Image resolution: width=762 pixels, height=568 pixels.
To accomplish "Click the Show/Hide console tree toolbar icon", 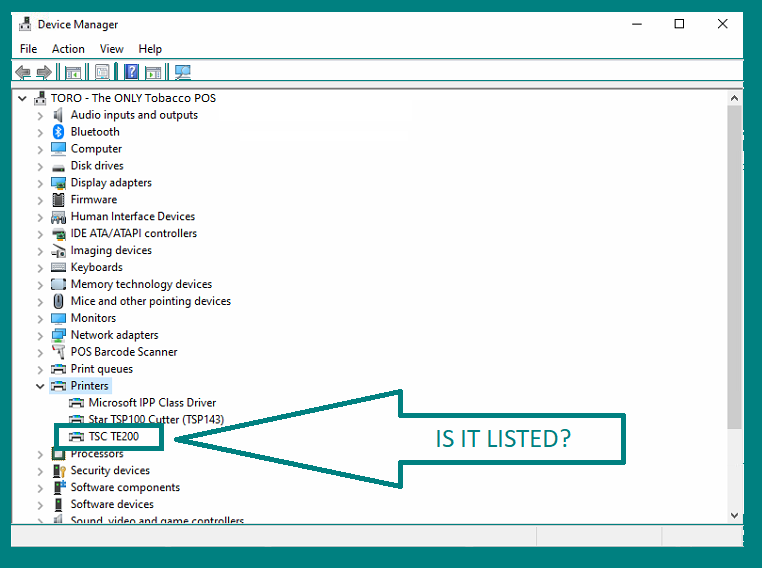I will [x=73, y=73].
